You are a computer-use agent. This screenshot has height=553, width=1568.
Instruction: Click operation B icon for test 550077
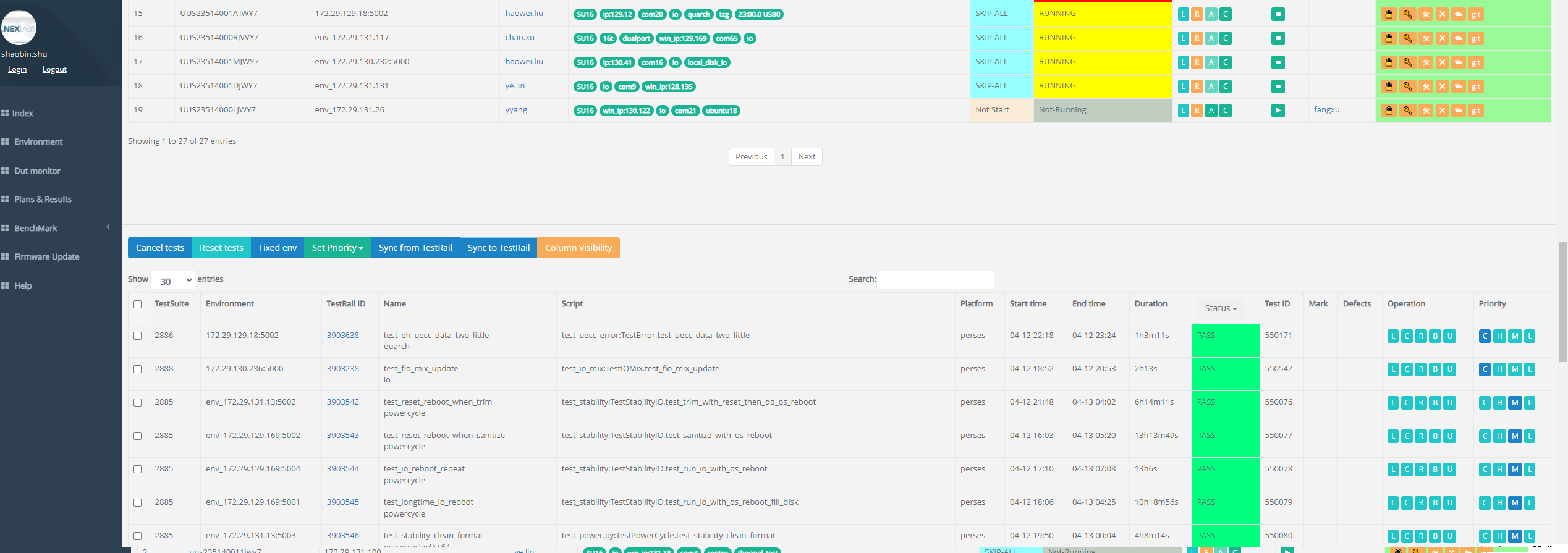pos(1436,436)
